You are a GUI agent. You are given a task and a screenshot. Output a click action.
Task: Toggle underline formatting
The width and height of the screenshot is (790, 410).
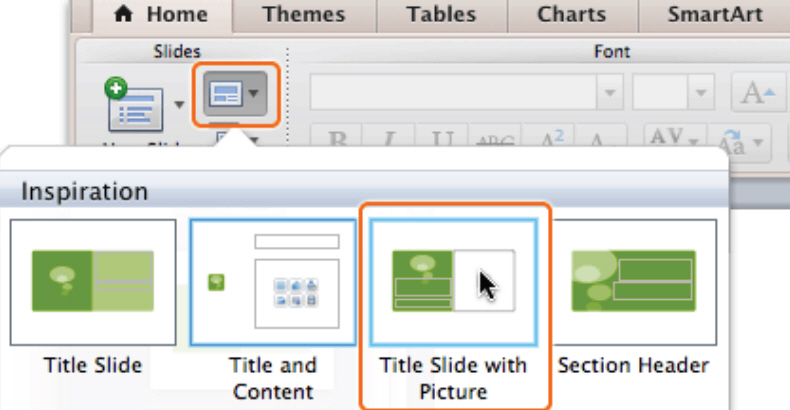pyautogui.click(x=443, y=136)
